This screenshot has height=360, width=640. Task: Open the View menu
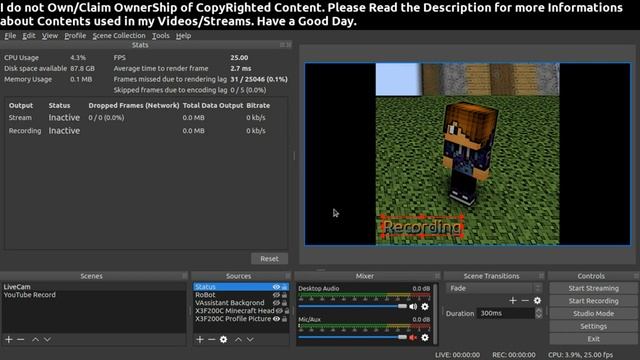[50, 36]
